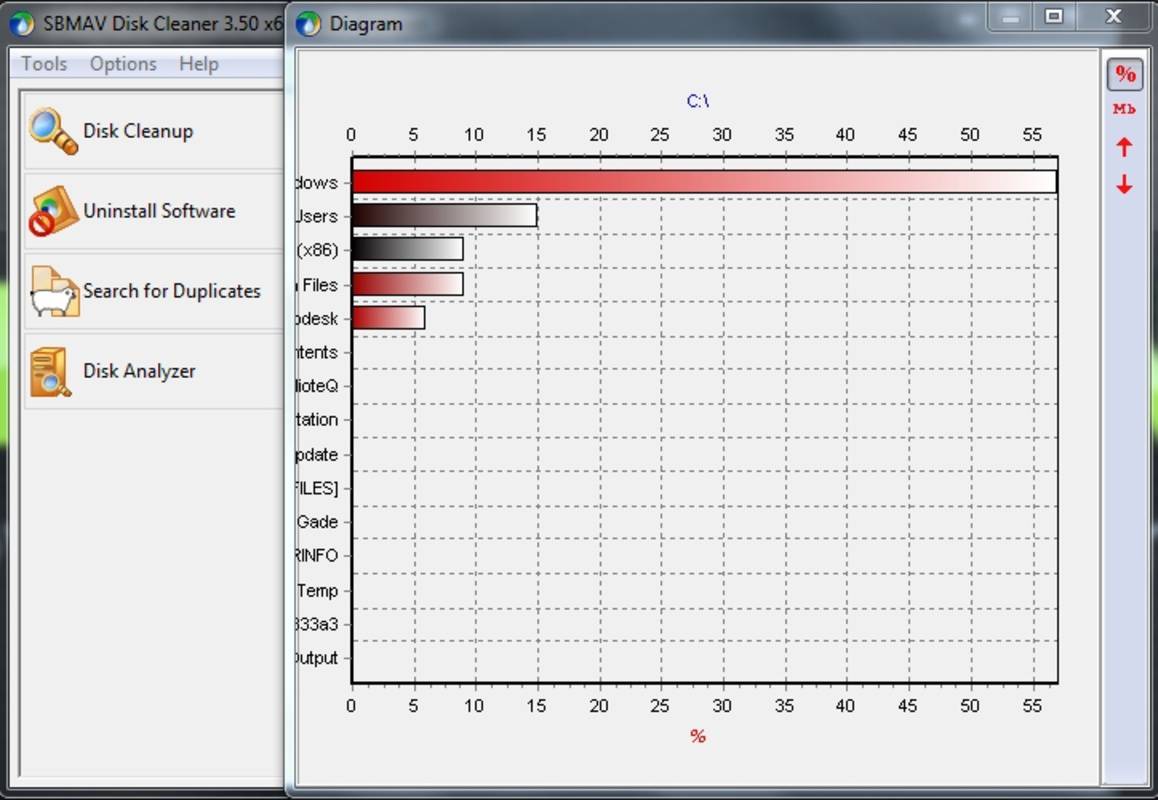
Task: Click the red up arrow icon
Action: tap(1124, 147)
